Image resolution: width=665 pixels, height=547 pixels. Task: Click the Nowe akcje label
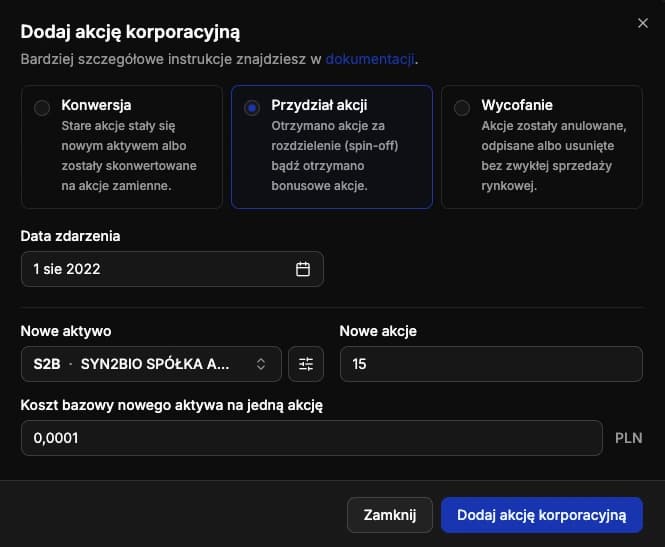378,331
